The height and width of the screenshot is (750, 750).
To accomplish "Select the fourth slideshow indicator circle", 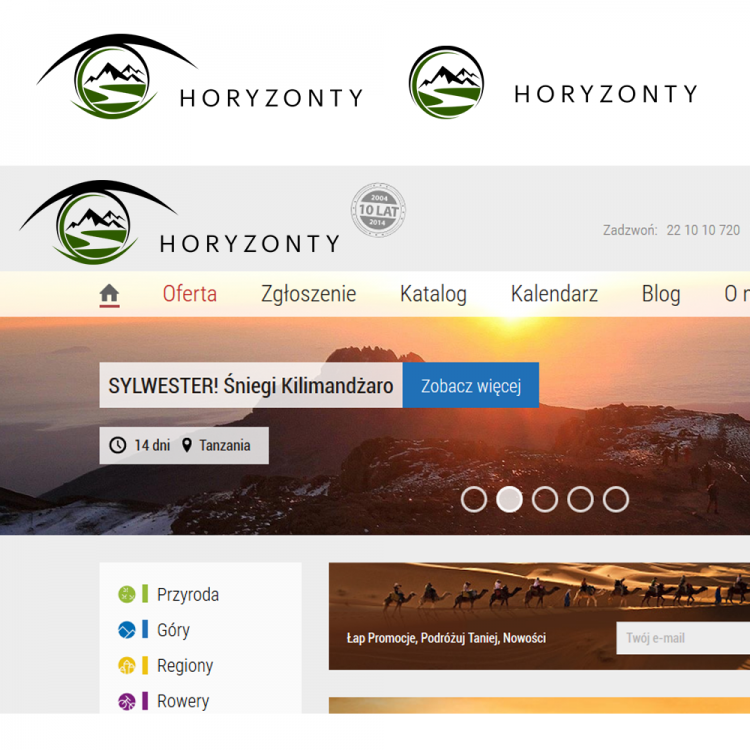I will tap(580, 499).
